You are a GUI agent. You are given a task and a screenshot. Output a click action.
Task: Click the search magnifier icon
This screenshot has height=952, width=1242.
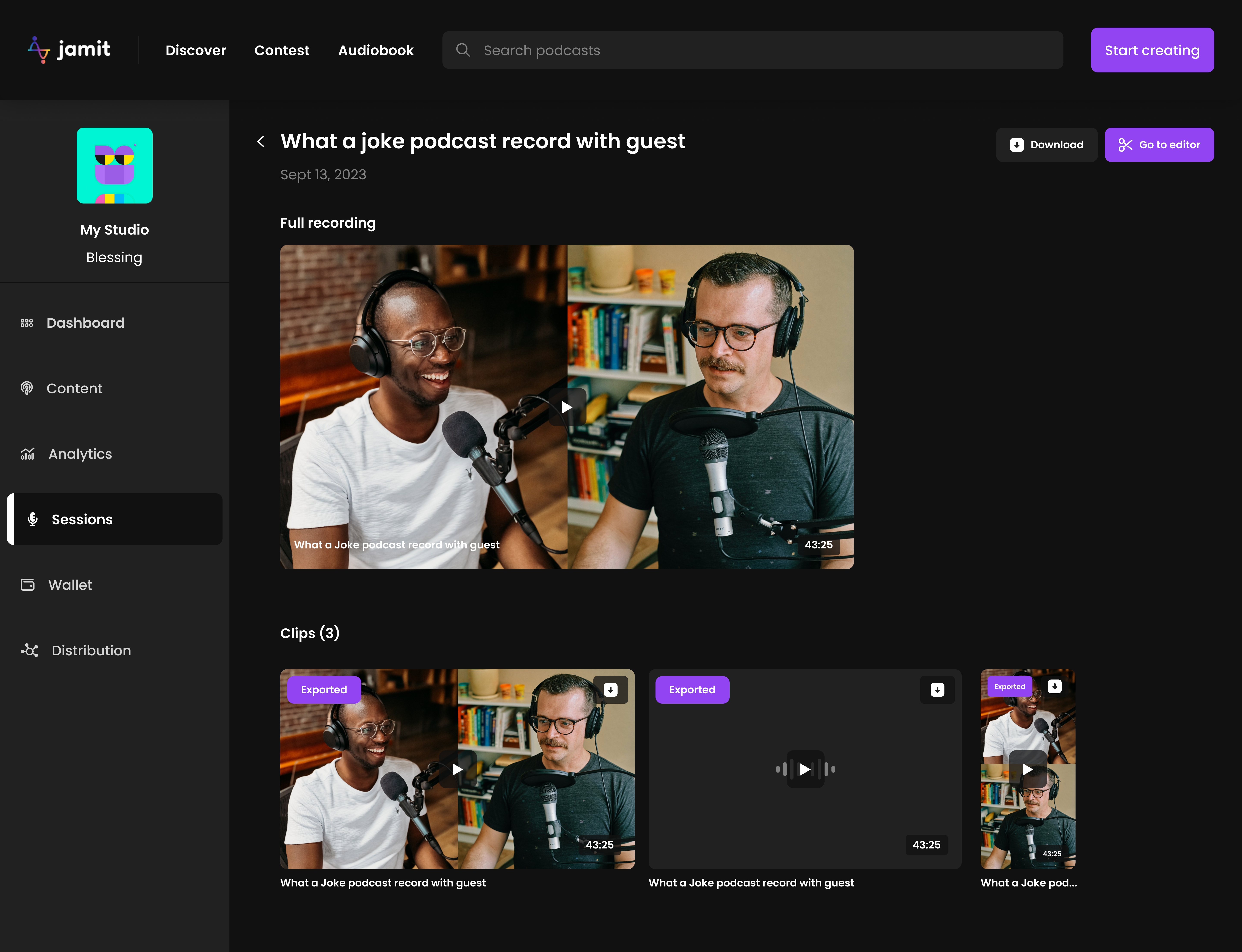[x=463, y=50]
